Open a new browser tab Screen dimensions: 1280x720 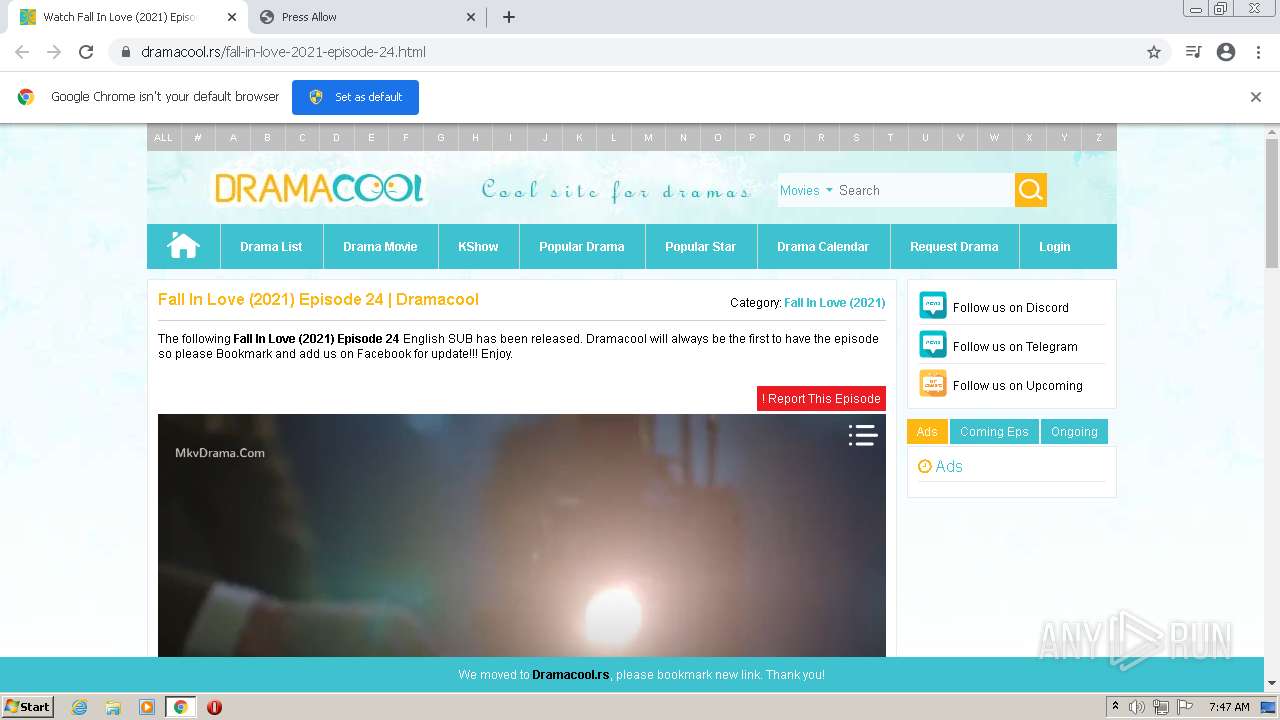tap(508, 17)
